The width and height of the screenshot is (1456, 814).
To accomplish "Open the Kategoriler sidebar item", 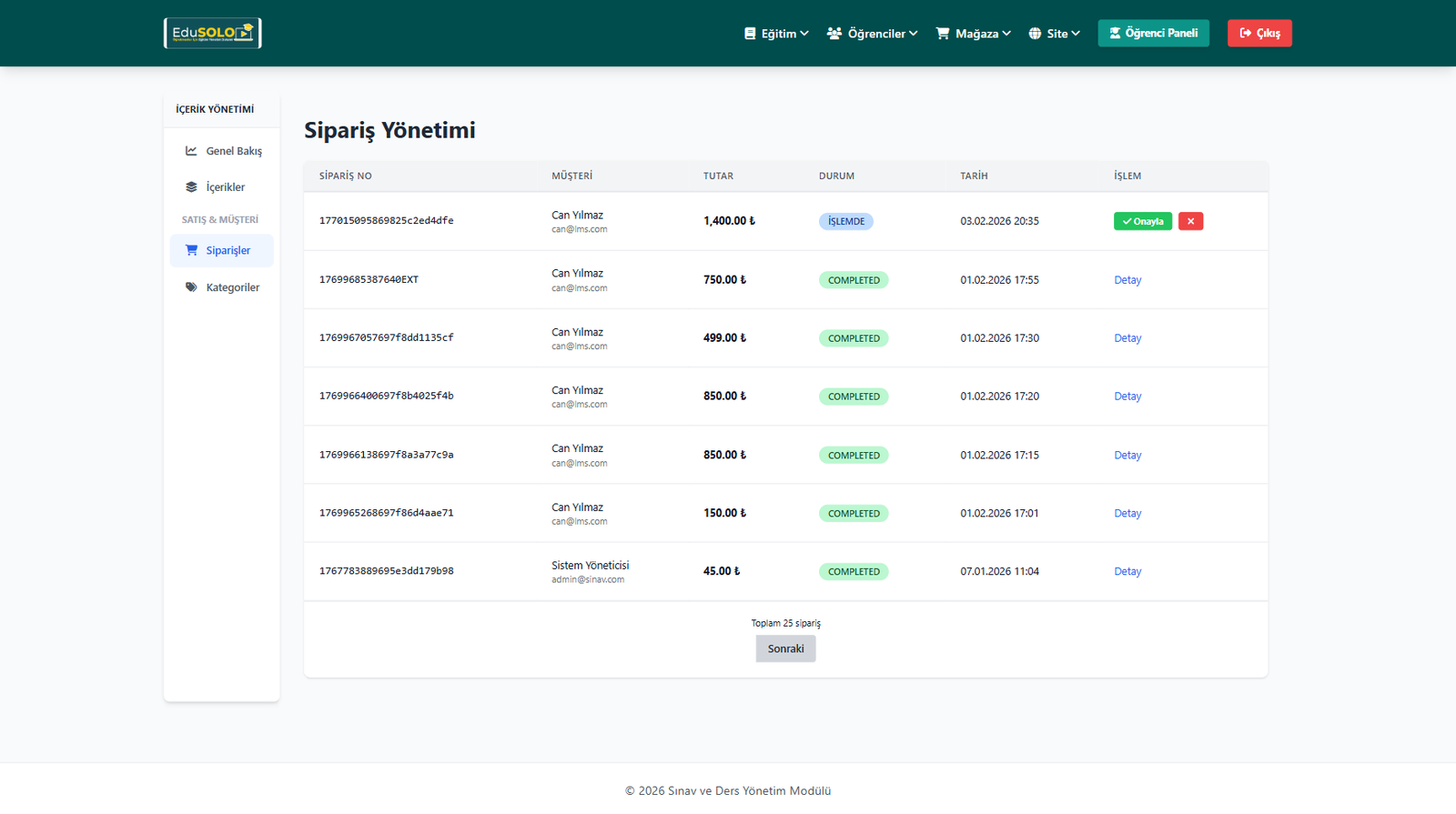I will coord(232,287).
